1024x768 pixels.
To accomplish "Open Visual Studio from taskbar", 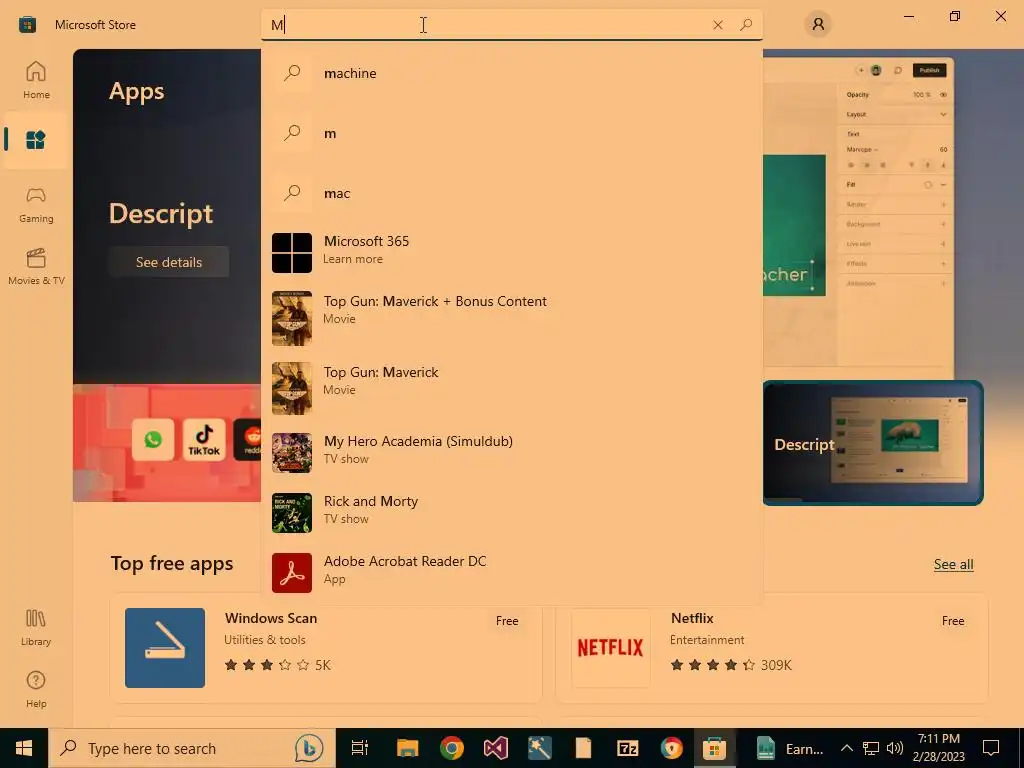I will pos(496,748).
